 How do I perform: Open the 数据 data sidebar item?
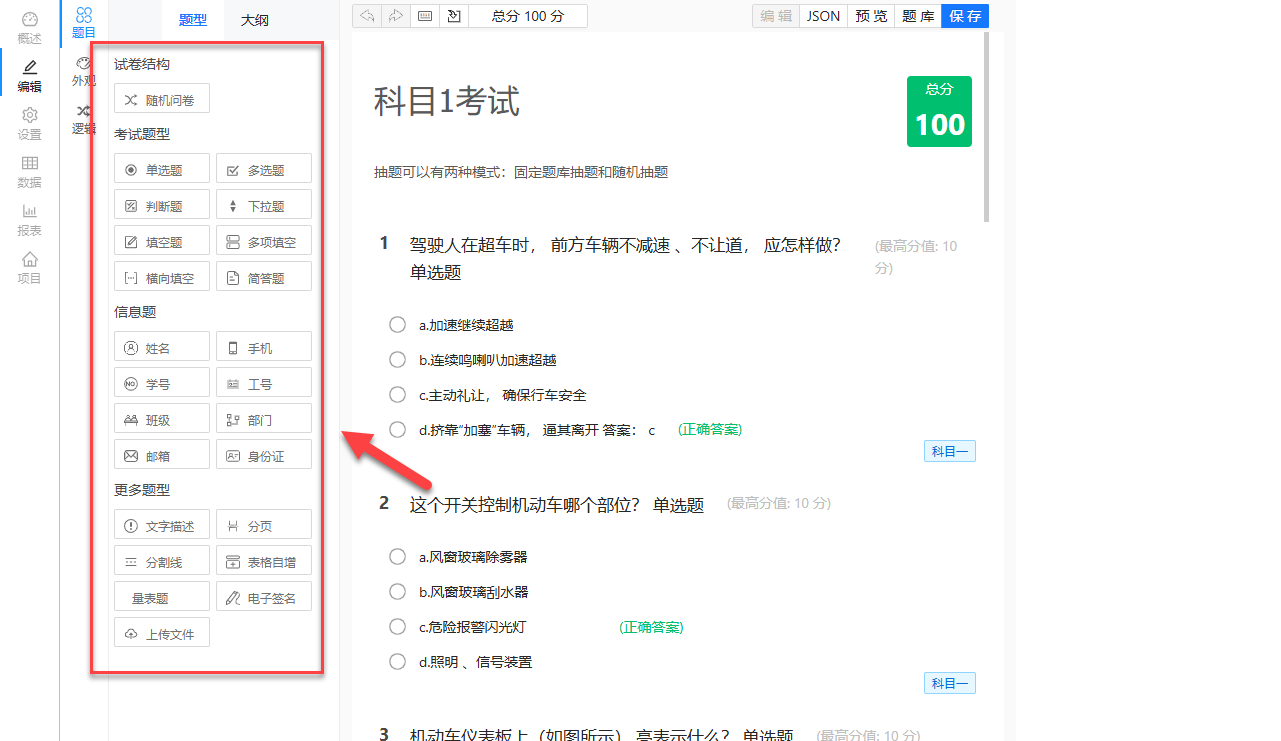pos(30,172)
